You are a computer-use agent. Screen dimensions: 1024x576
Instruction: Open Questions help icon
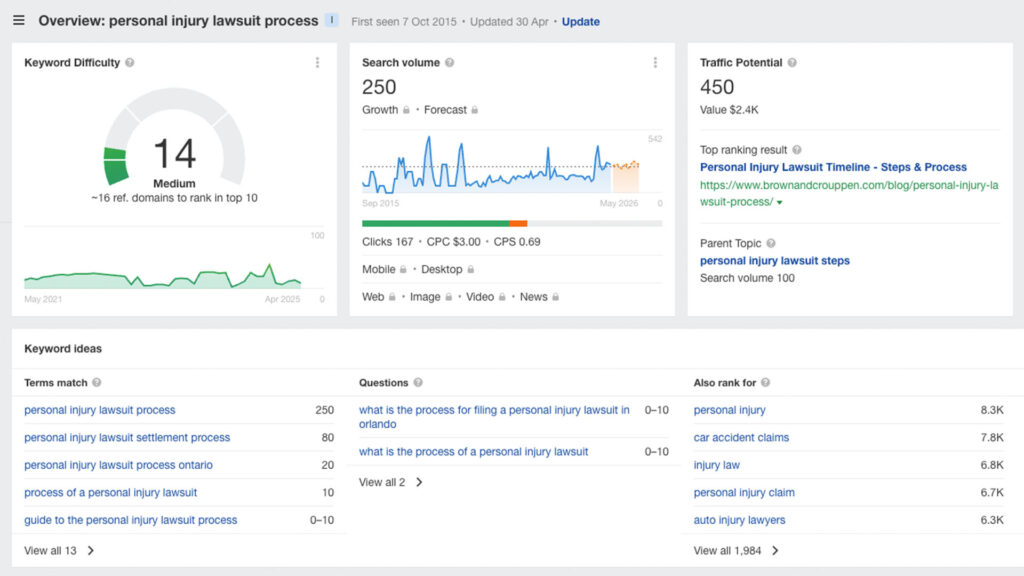(418, 383)
